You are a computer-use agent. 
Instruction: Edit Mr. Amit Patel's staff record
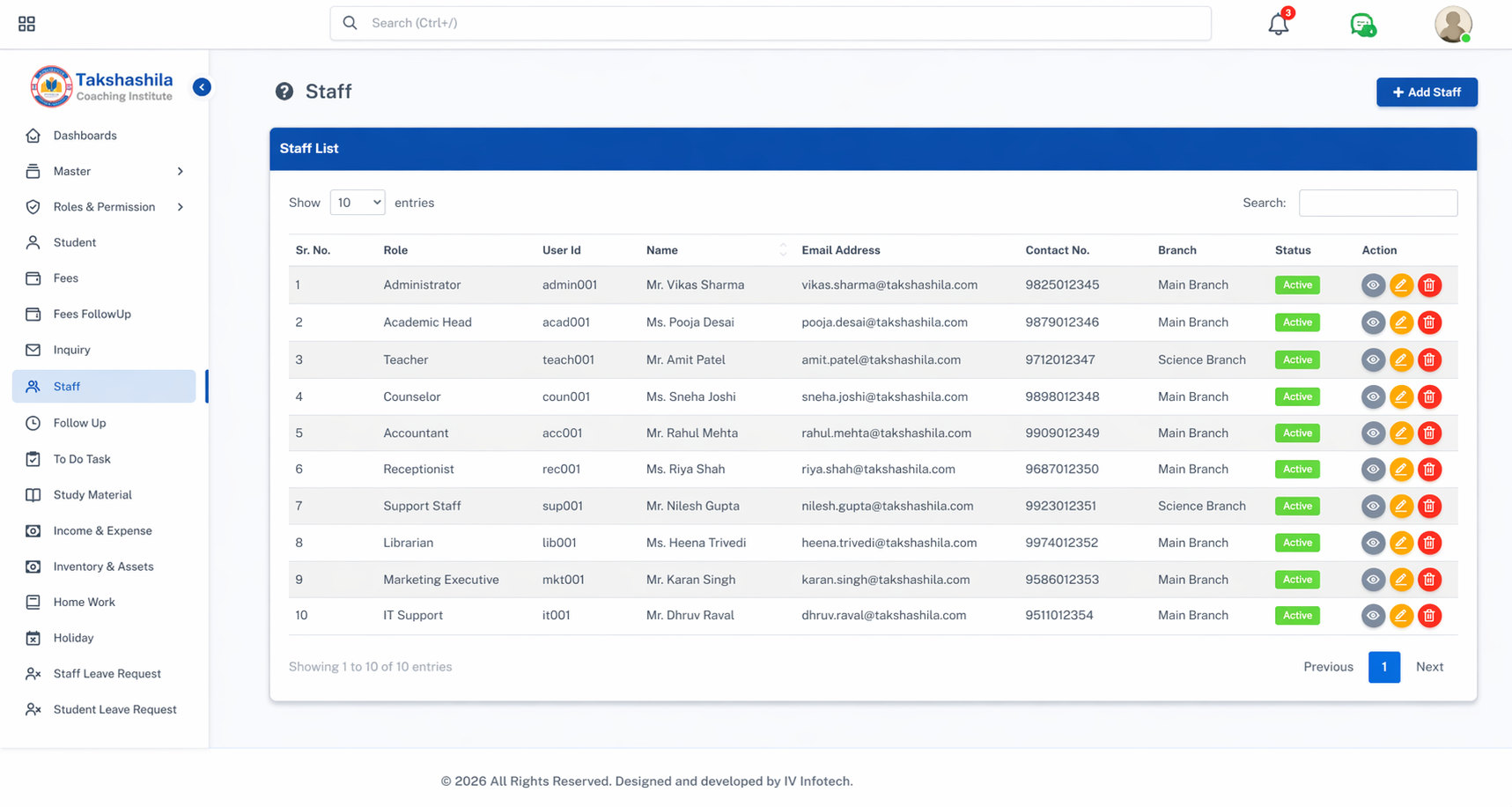[1401, 359]
